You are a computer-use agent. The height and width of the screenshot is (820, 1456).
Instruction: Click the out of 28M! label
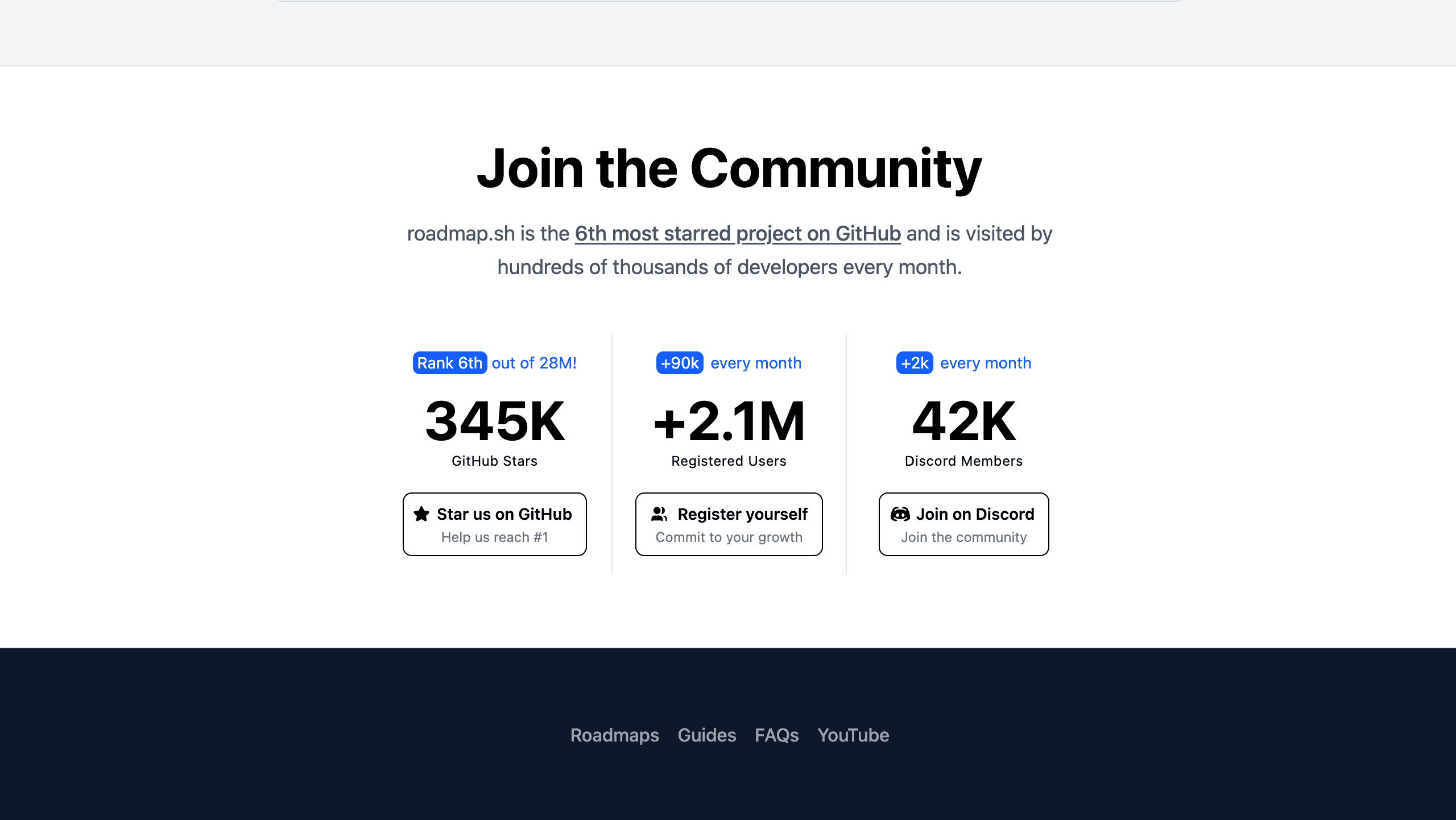[533, 363]
